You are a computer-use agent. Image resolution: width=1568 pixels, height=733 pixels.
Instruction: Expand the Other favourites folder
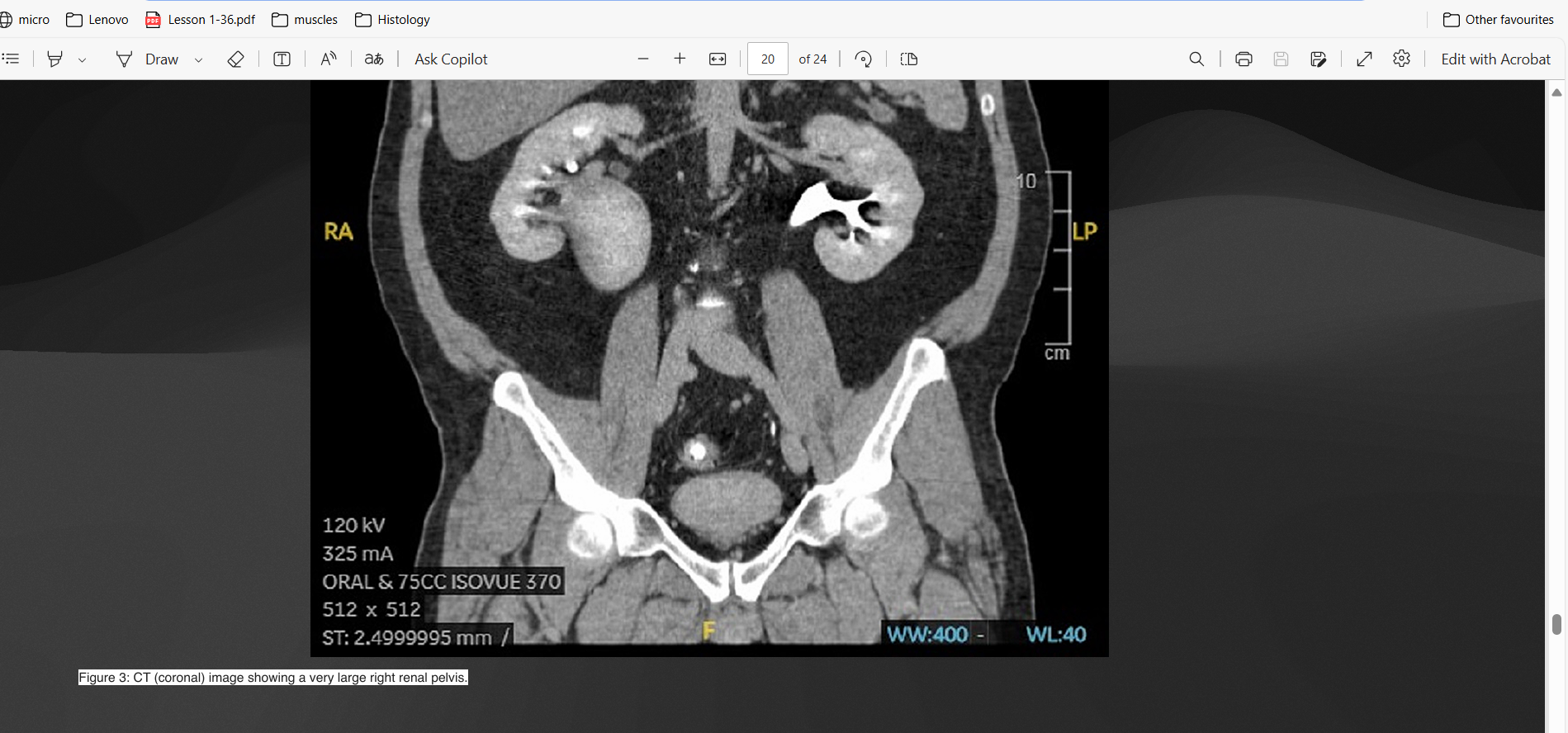tap(1498, 19)
